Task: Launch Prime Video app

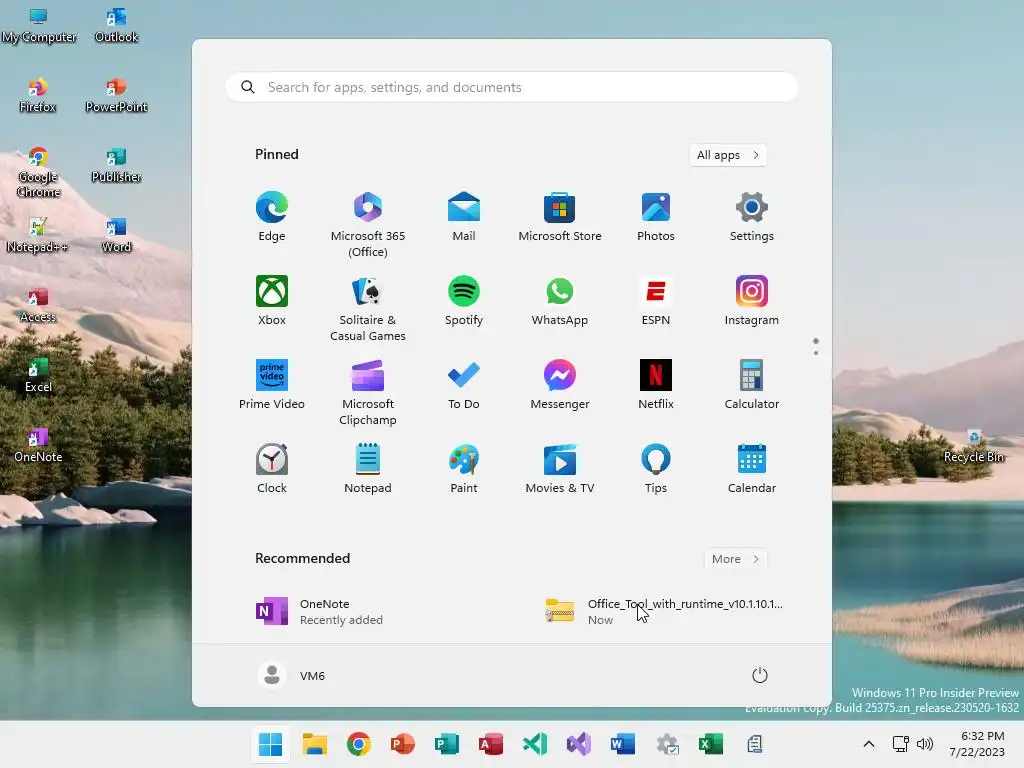Action: (272, 385)
